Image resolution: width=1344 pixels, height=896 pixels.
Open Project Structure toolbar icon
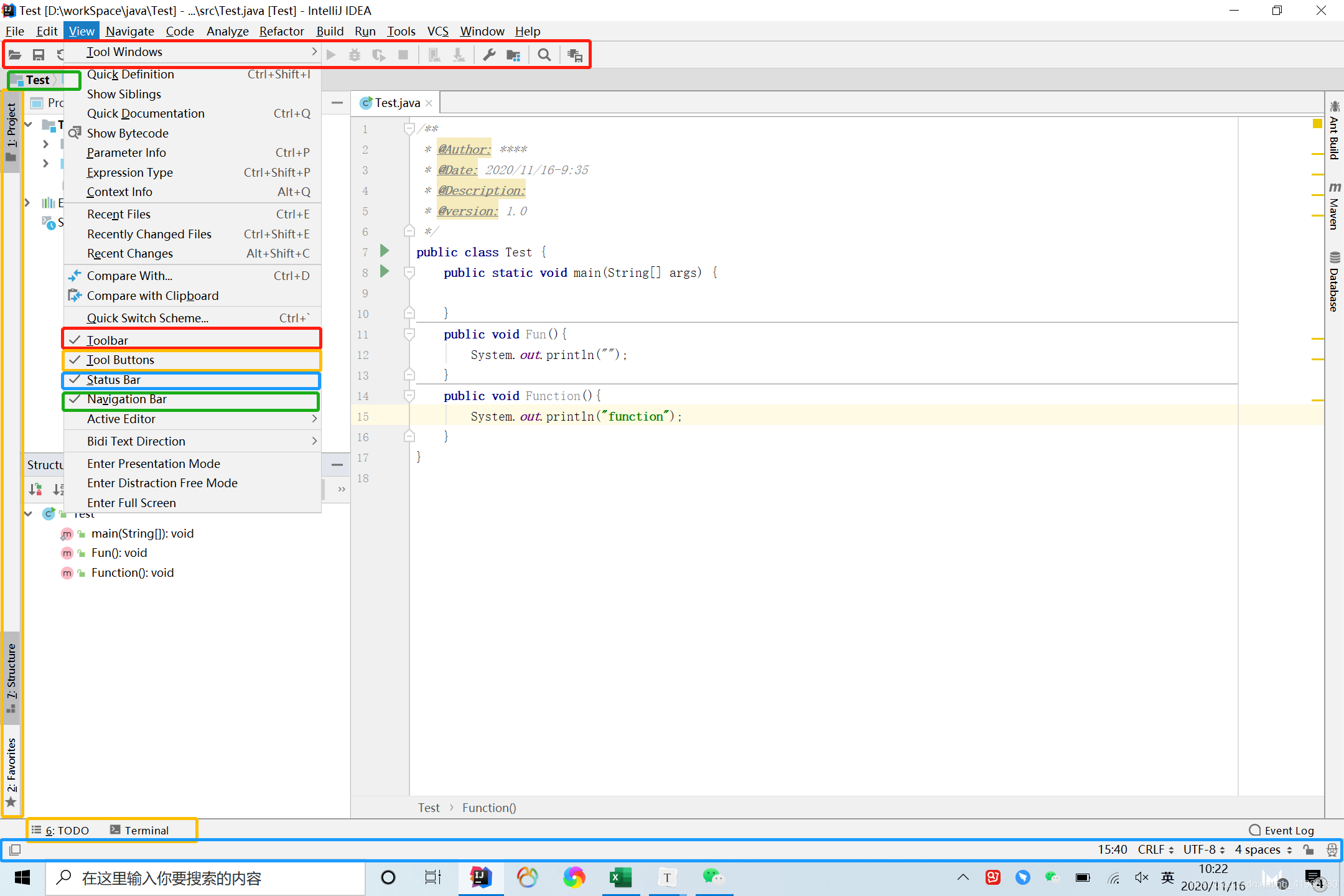(x=513, y=55)
